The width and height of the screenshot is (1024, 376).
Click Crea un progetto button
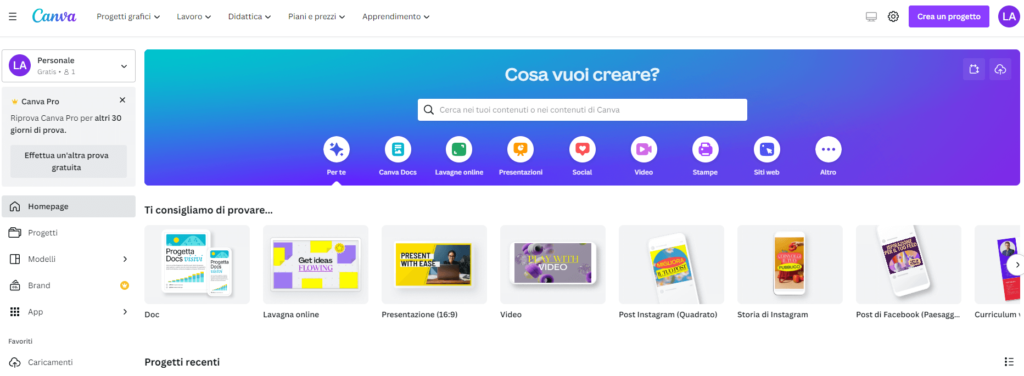[x=949, y=16]
